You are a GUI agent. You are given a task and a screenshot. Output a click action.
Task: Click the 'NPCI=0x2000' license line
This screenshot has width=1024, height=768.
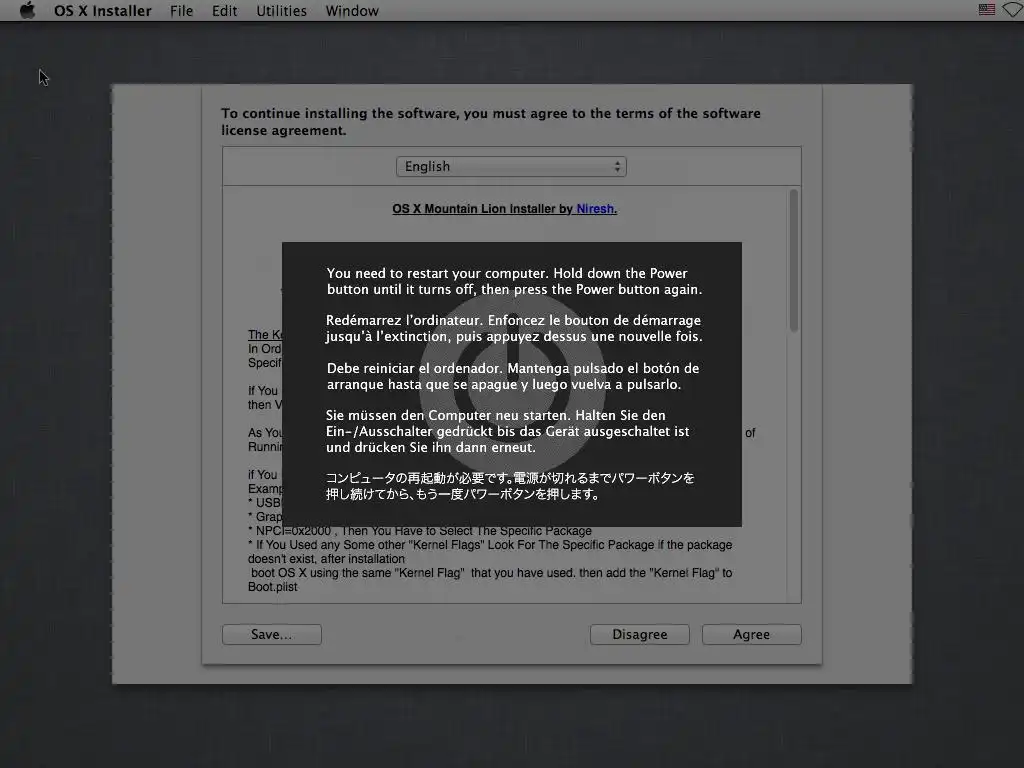click(420, 531)
